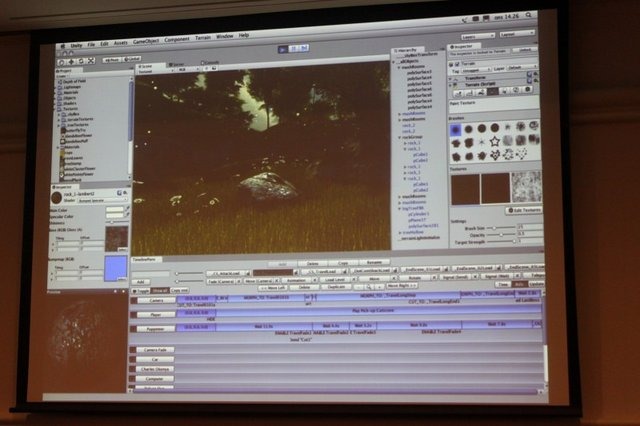The width and height of the screenshot is (640, 426).
Task: Open Spotlight search in menu bar
Action: tap(529, 15)
